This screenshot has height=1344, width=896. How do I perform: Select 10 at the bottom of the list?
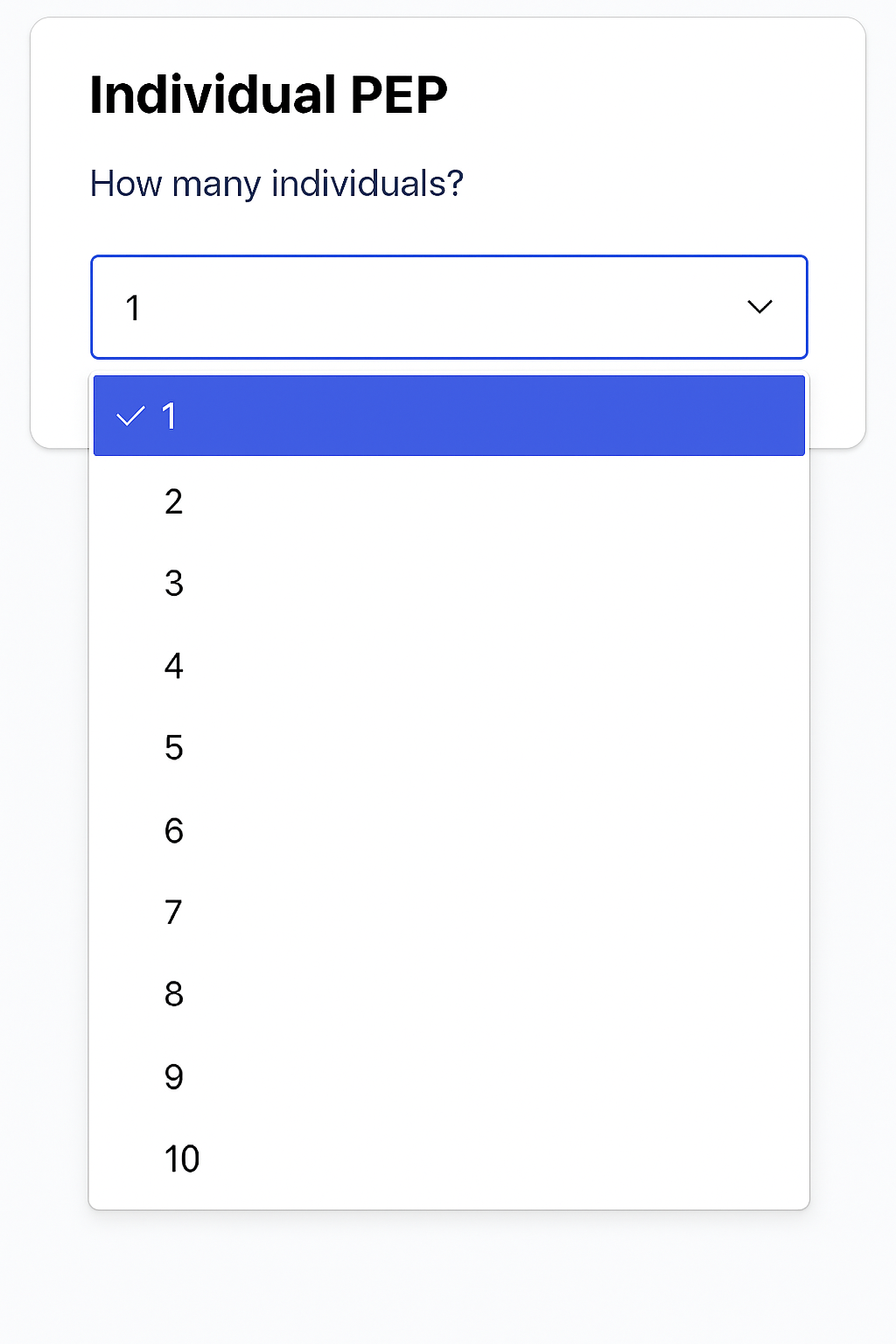pos(182,1158)
